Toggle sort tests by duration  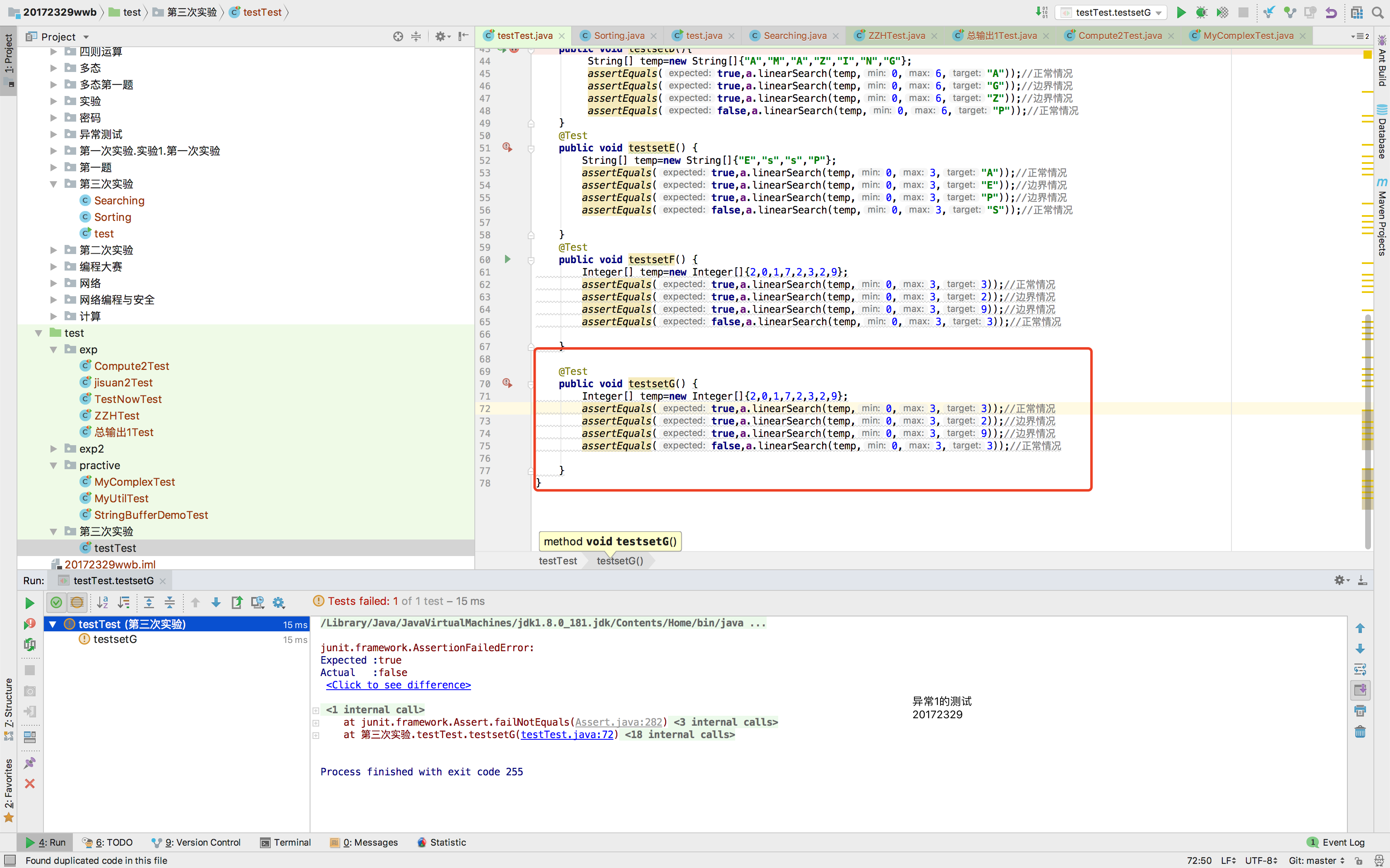pos(123,602)
